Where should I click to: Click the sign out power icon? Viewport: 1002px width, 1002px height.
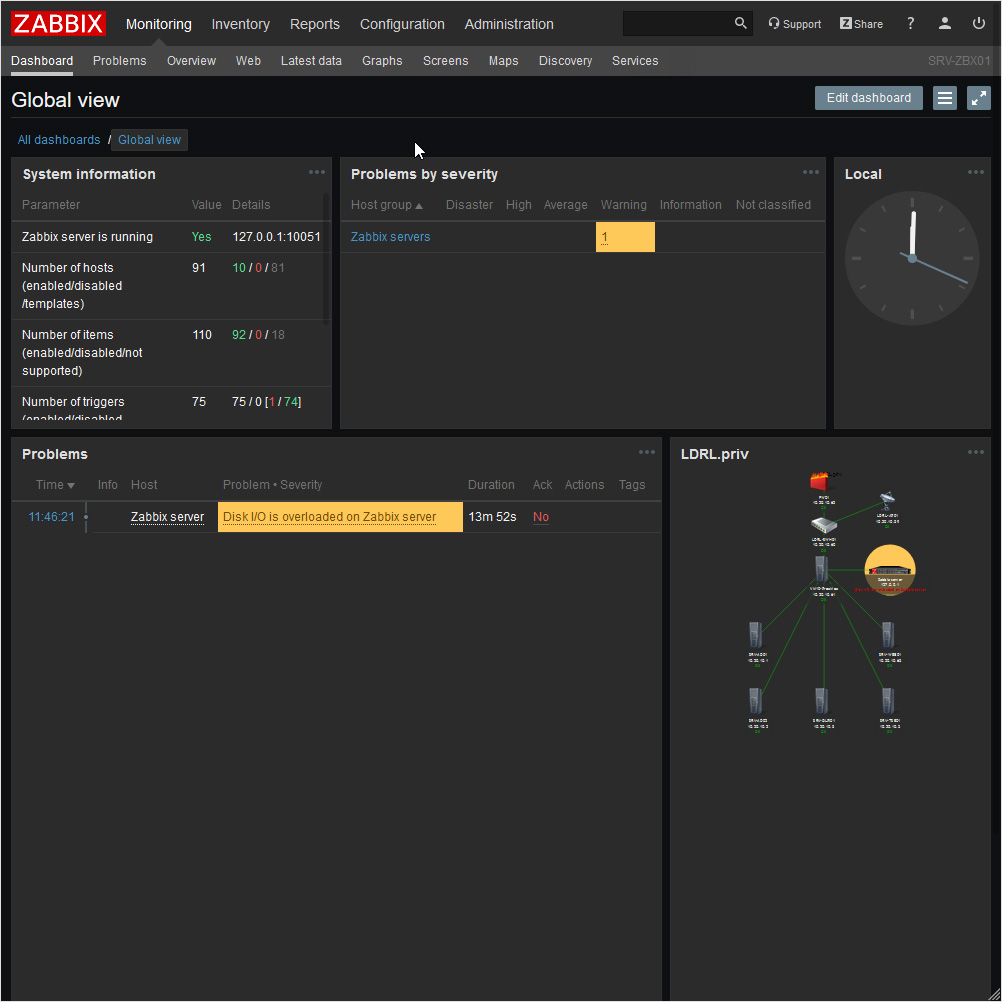pos(978,24)
